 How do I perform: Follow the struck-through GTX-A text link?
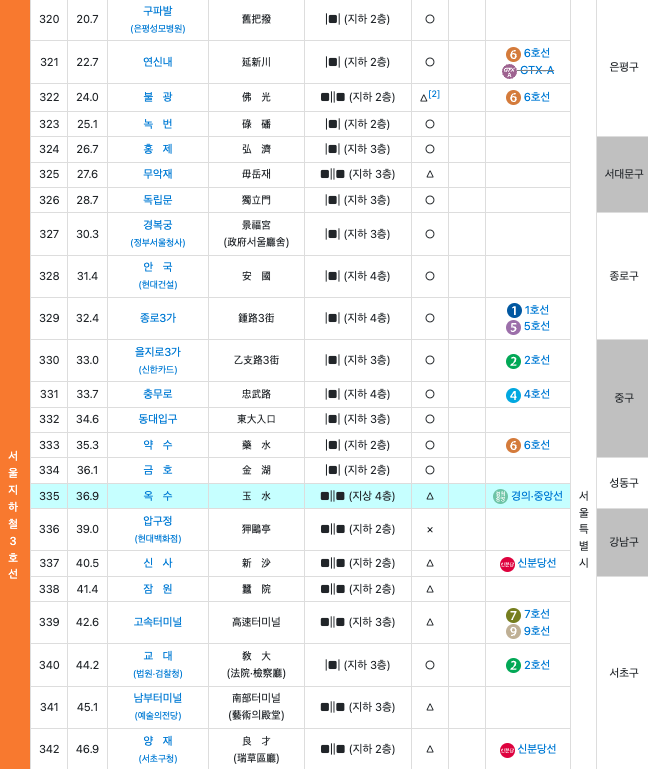[537, 70]
